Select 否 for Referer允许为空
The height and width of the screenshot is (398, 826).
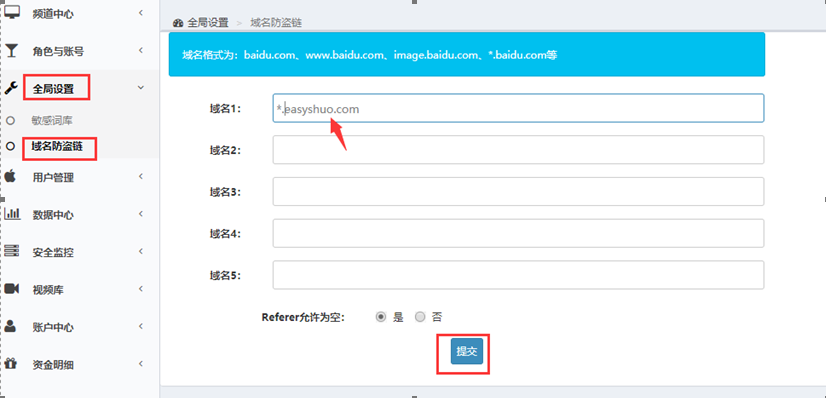coord(420,317)
